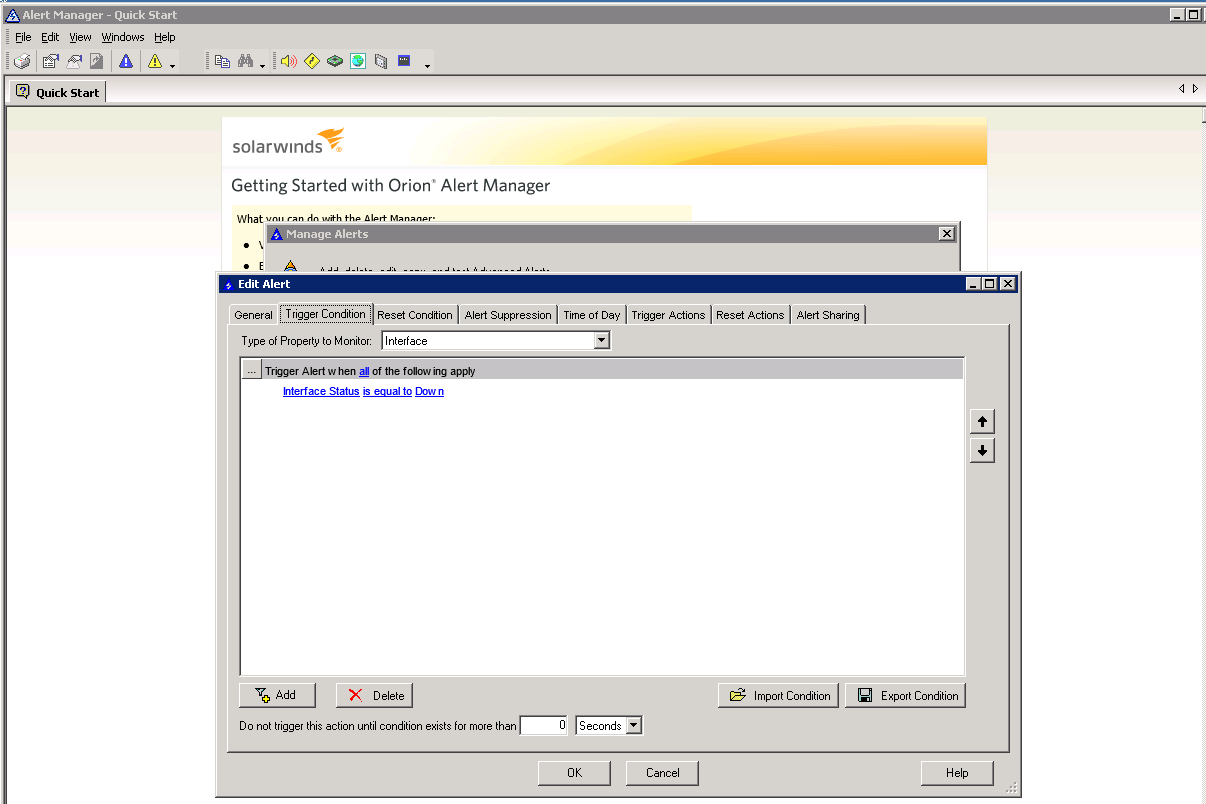This screenshot has height=804, width=1206.
Task: Click the Delete condition button
Action: 374,695
